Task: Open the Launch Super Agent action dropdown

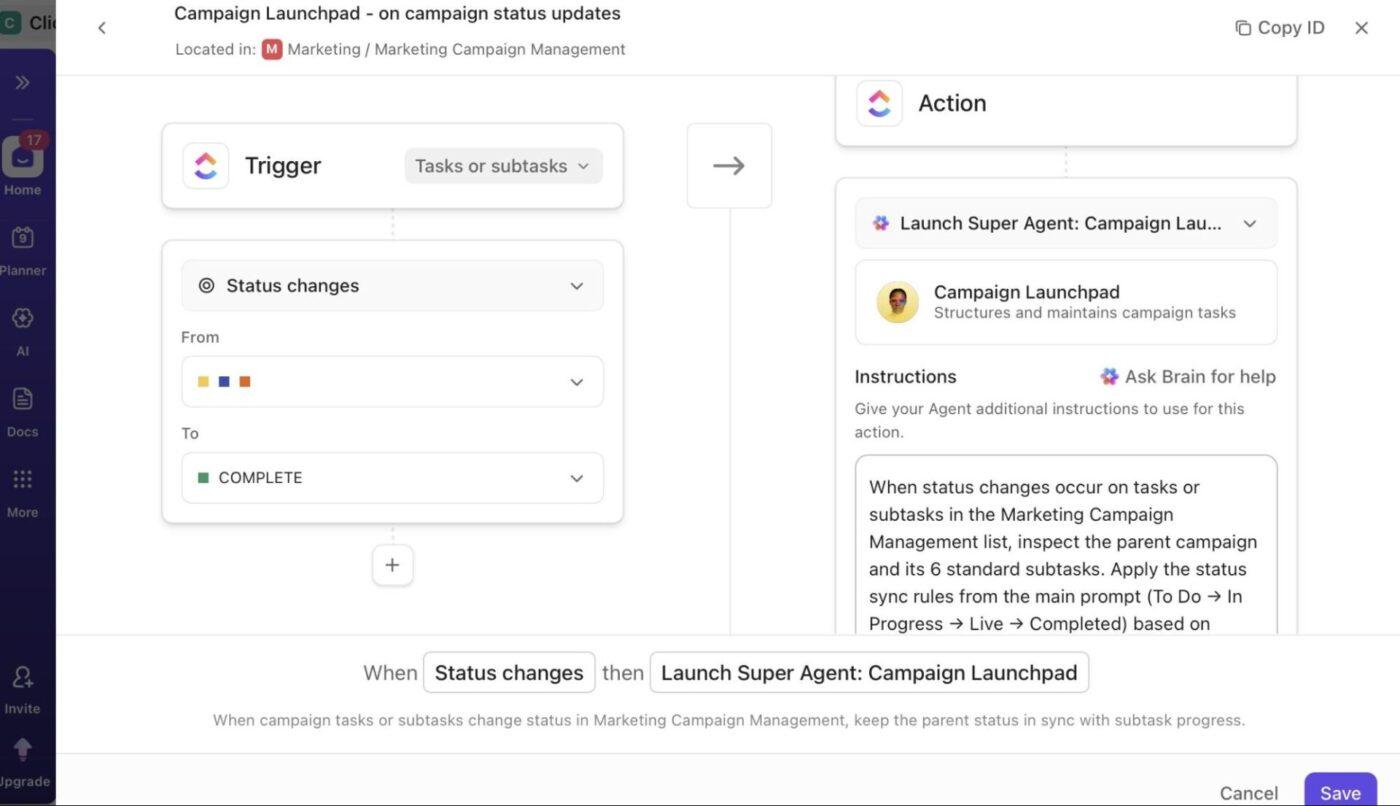Action: [x=1065, y=221]
